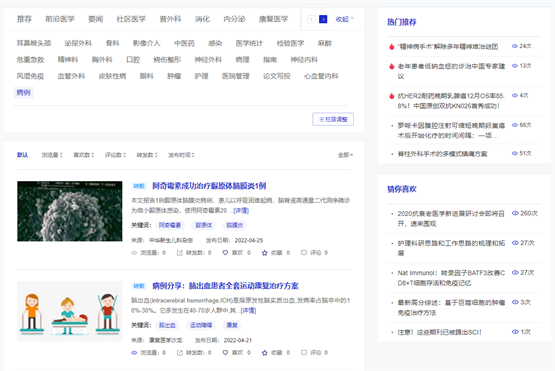Click the heart like icon on first article
This screenshot has width=555, height=371.
point(225,253)
